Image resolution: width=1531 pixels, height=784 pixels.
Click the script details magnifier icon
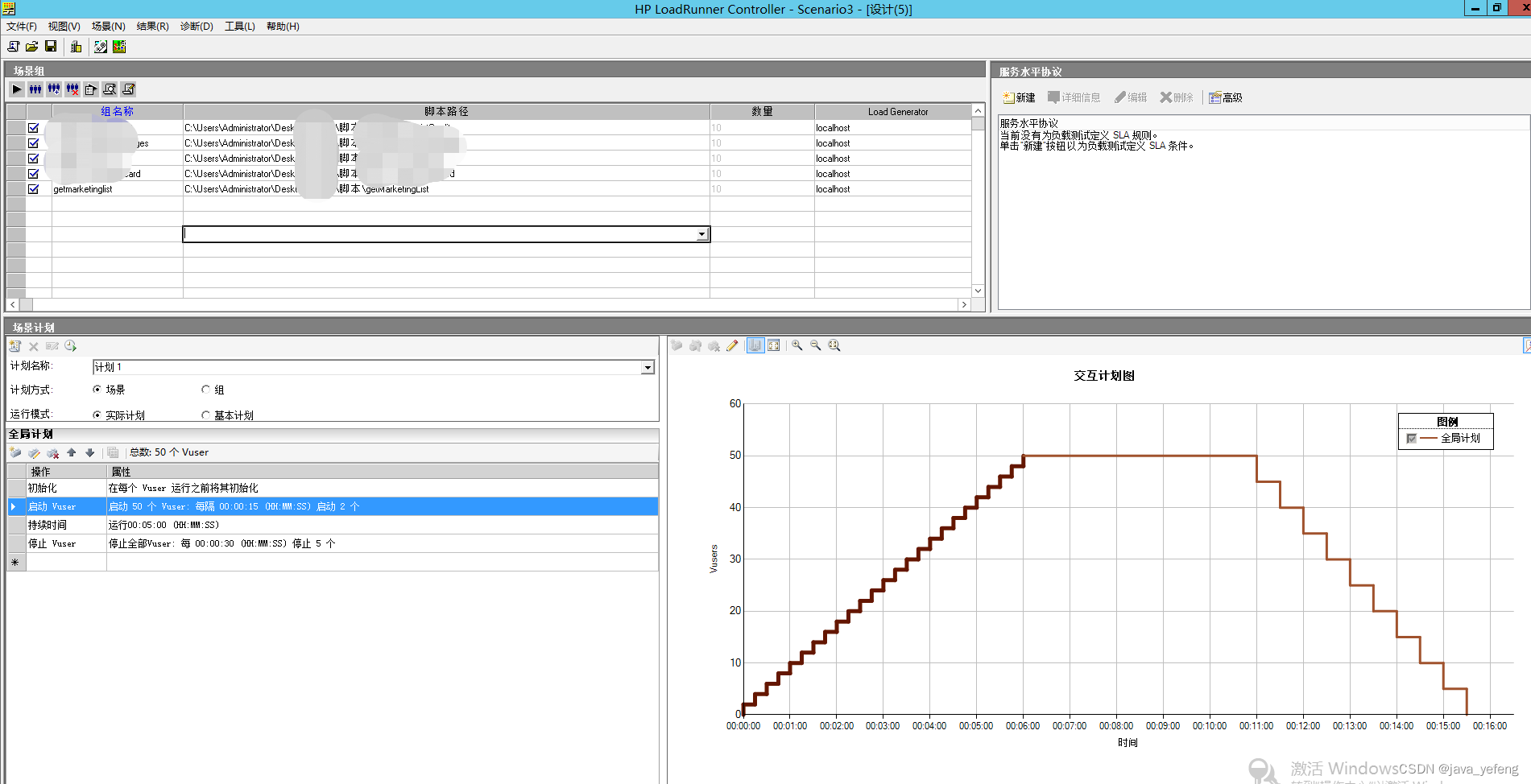click(x=110, y=89)
